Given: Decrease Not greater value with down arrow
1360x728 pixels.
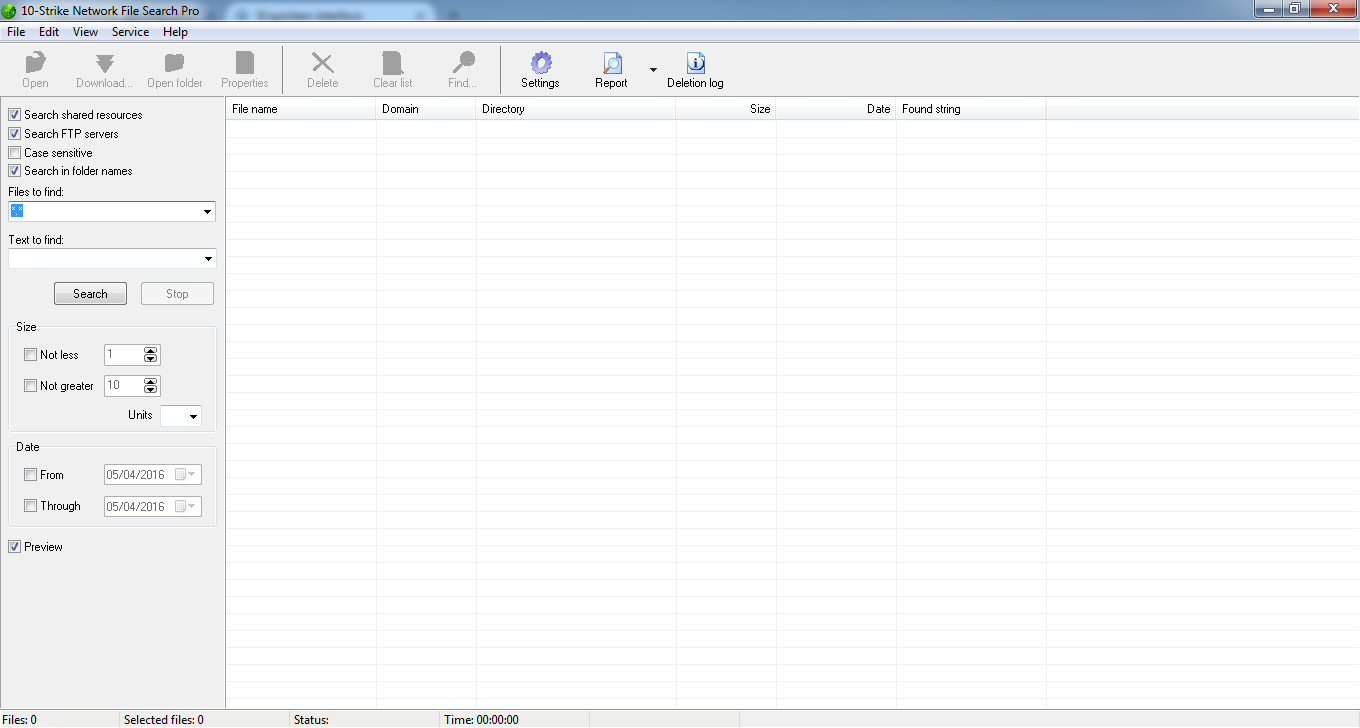Looking at the screenshot, I should (x=151, y=391).
